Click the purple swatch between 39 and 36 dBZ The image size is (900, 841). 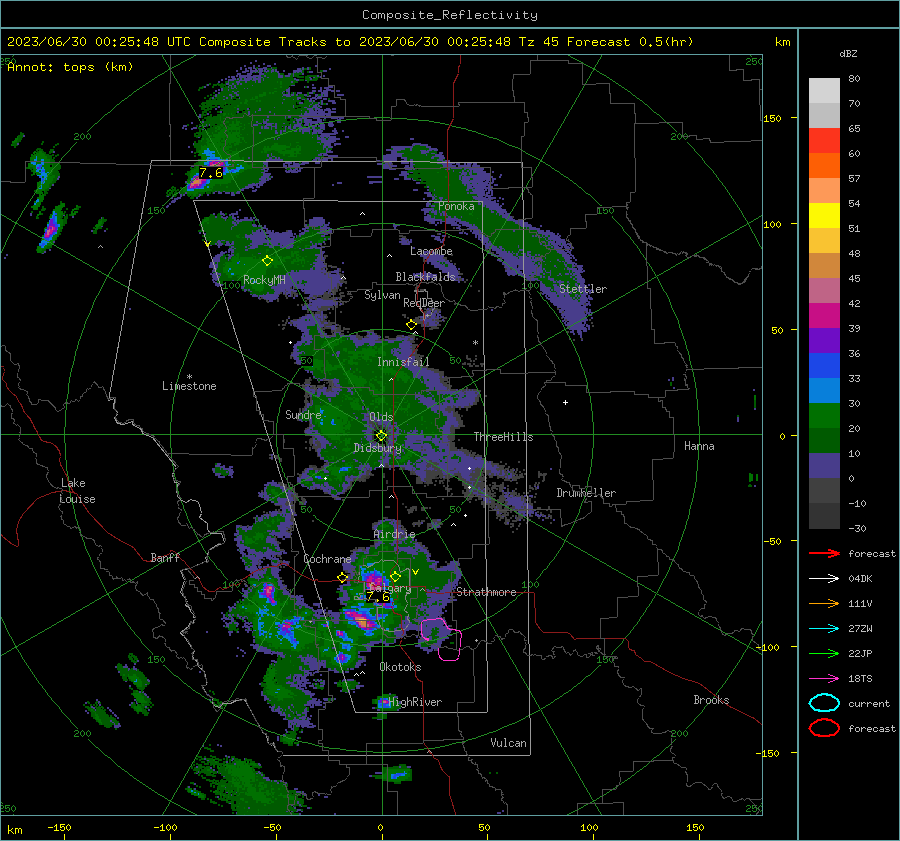[x=824, y=340]
